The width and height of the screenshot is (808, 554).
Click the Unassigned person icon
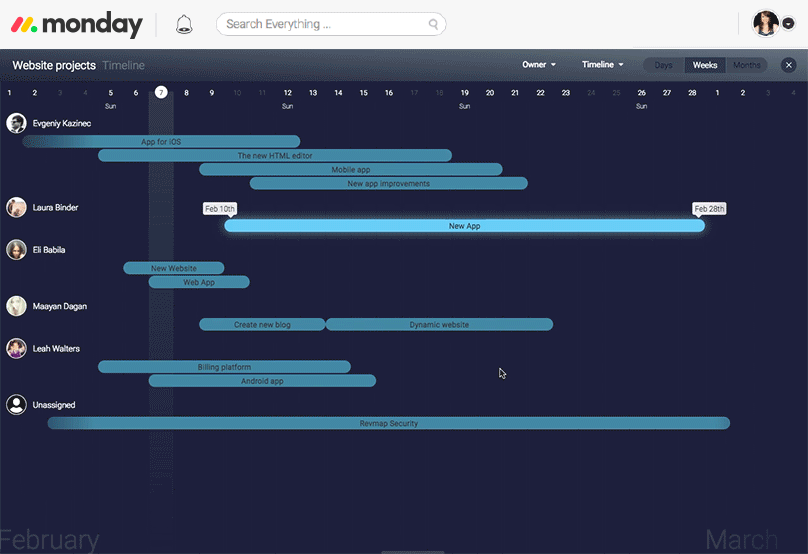[x=16, y=405]
